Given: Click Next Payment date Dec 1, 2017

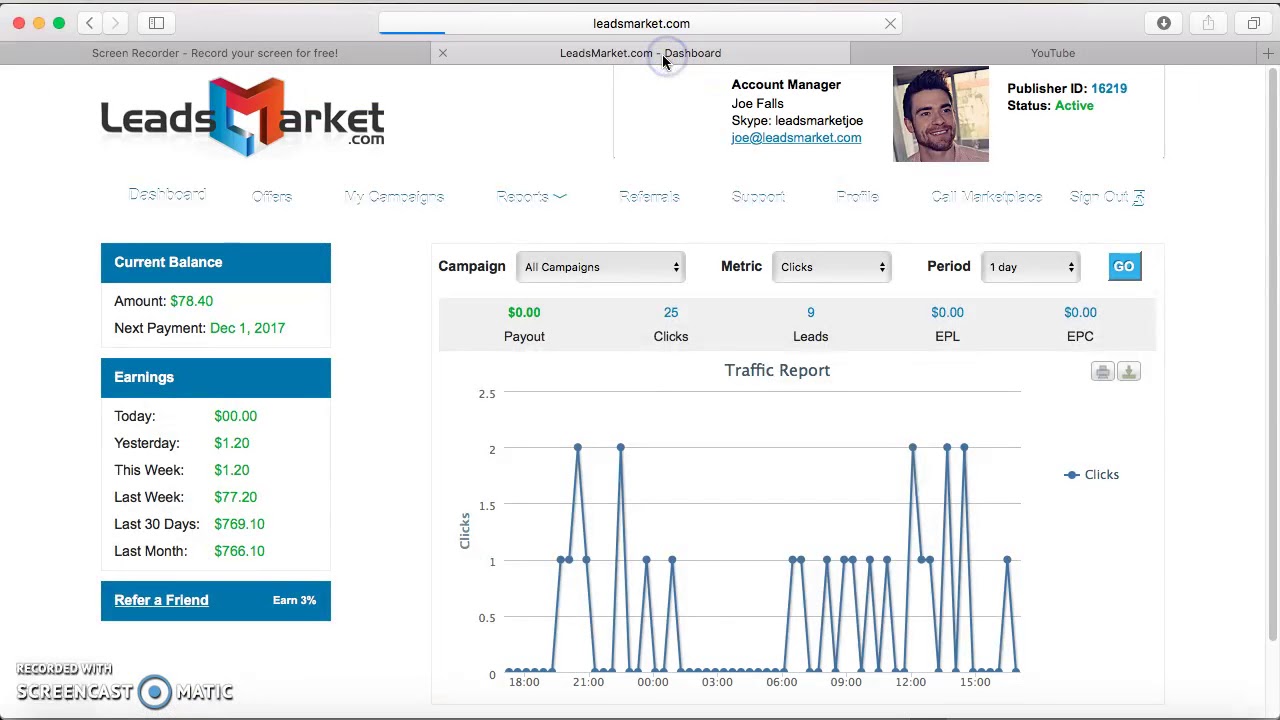Looking at the screenshot, I should [247, 328].
